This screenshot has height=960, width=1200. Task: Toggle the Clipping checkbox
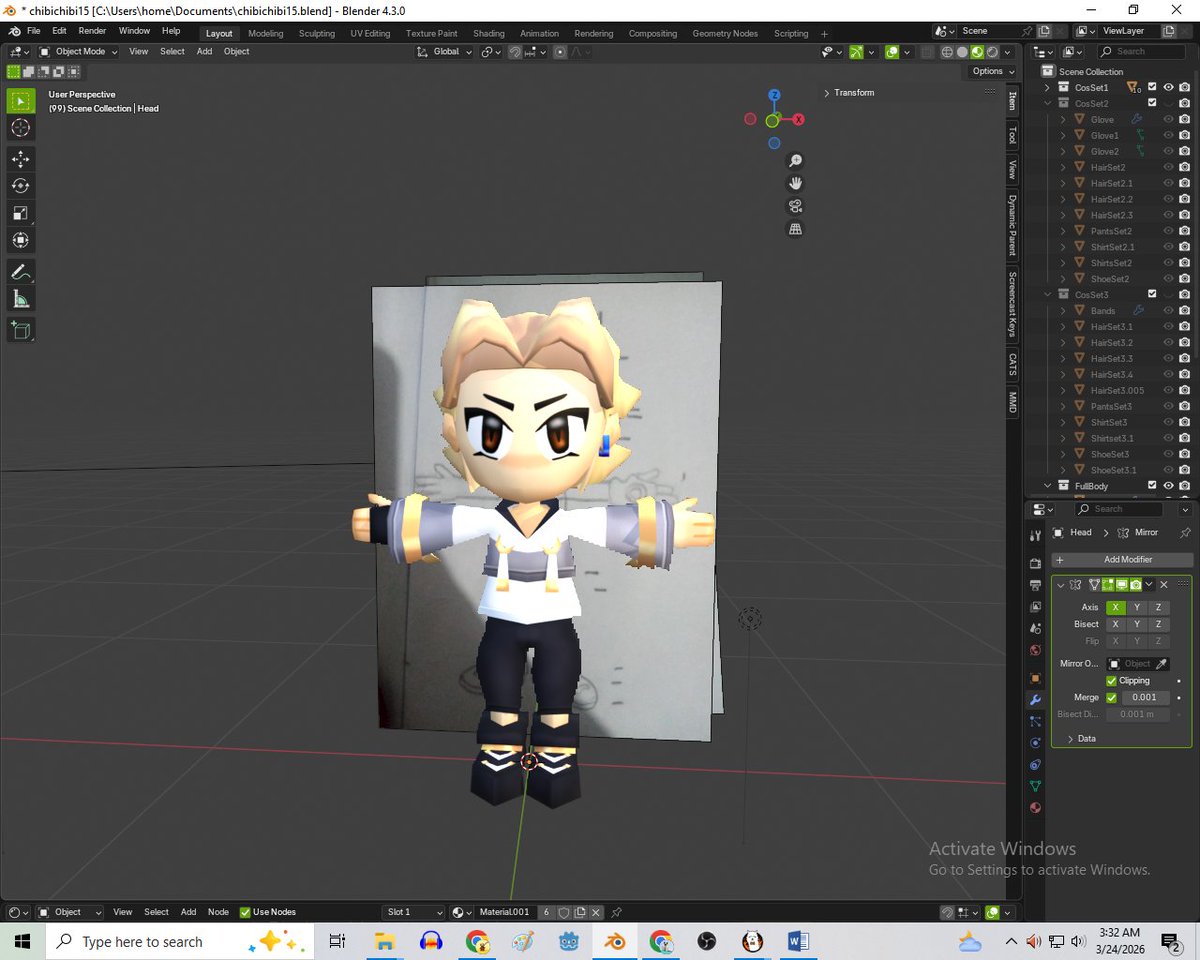point(1111,681)
